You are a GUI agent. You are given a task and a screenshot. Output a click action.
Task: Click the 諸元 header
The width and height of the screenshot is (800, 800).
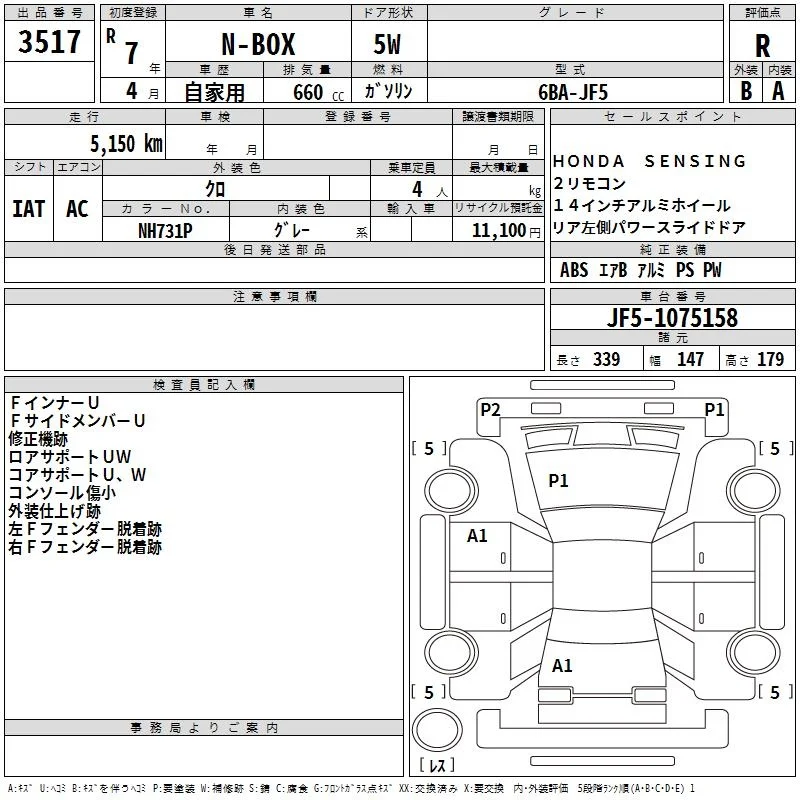coord(672,337)
